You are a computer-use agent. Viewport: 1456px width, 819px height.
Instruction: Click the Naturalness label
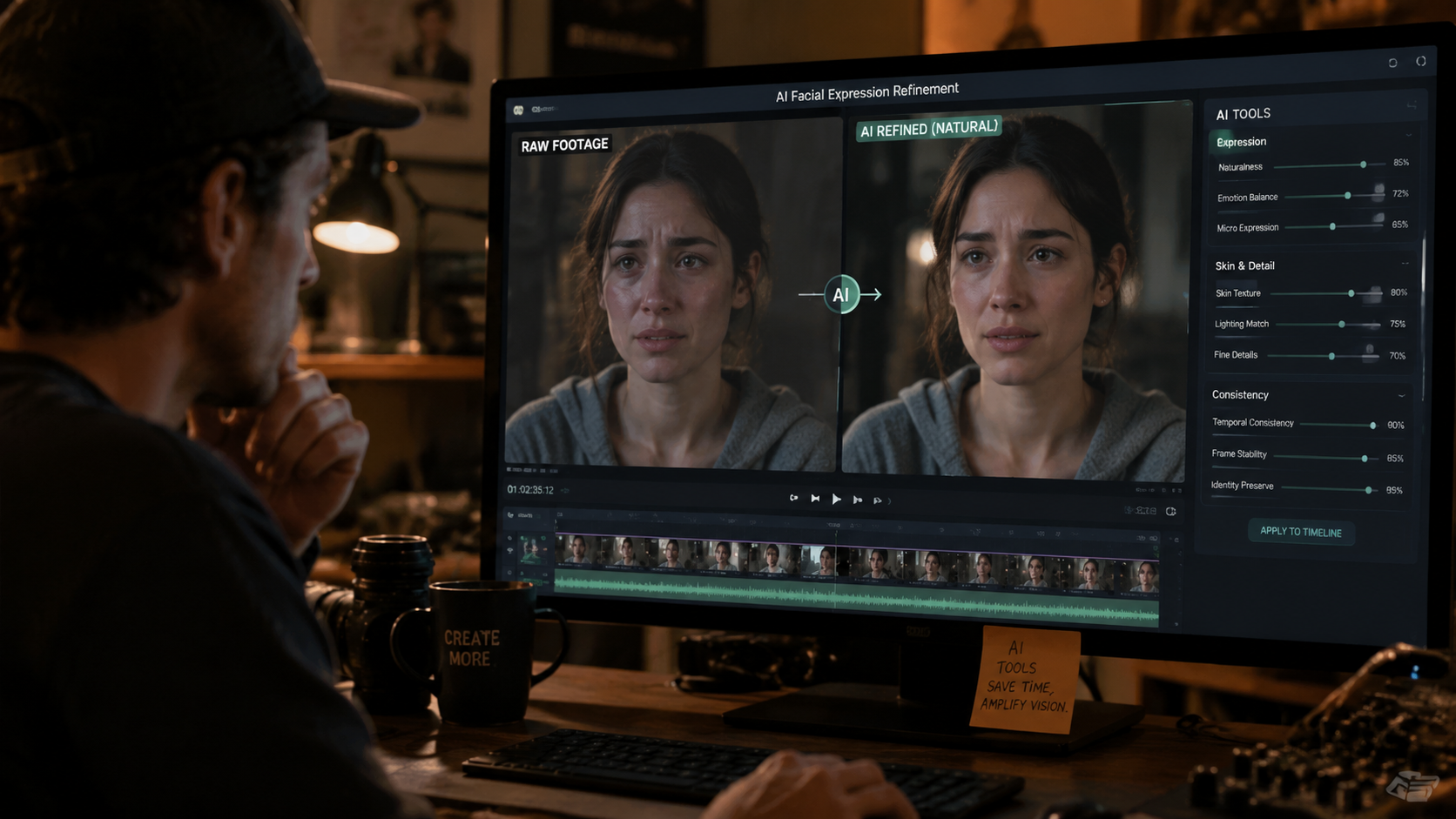pyautogui.click(x=1240, y=167)
